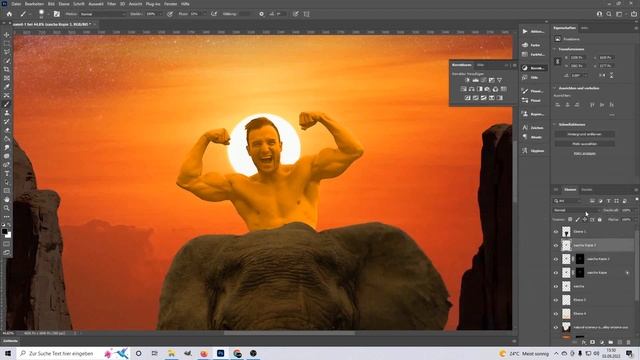
Task: Collapse the Transformieren section
Action: [x=555, y=49]
